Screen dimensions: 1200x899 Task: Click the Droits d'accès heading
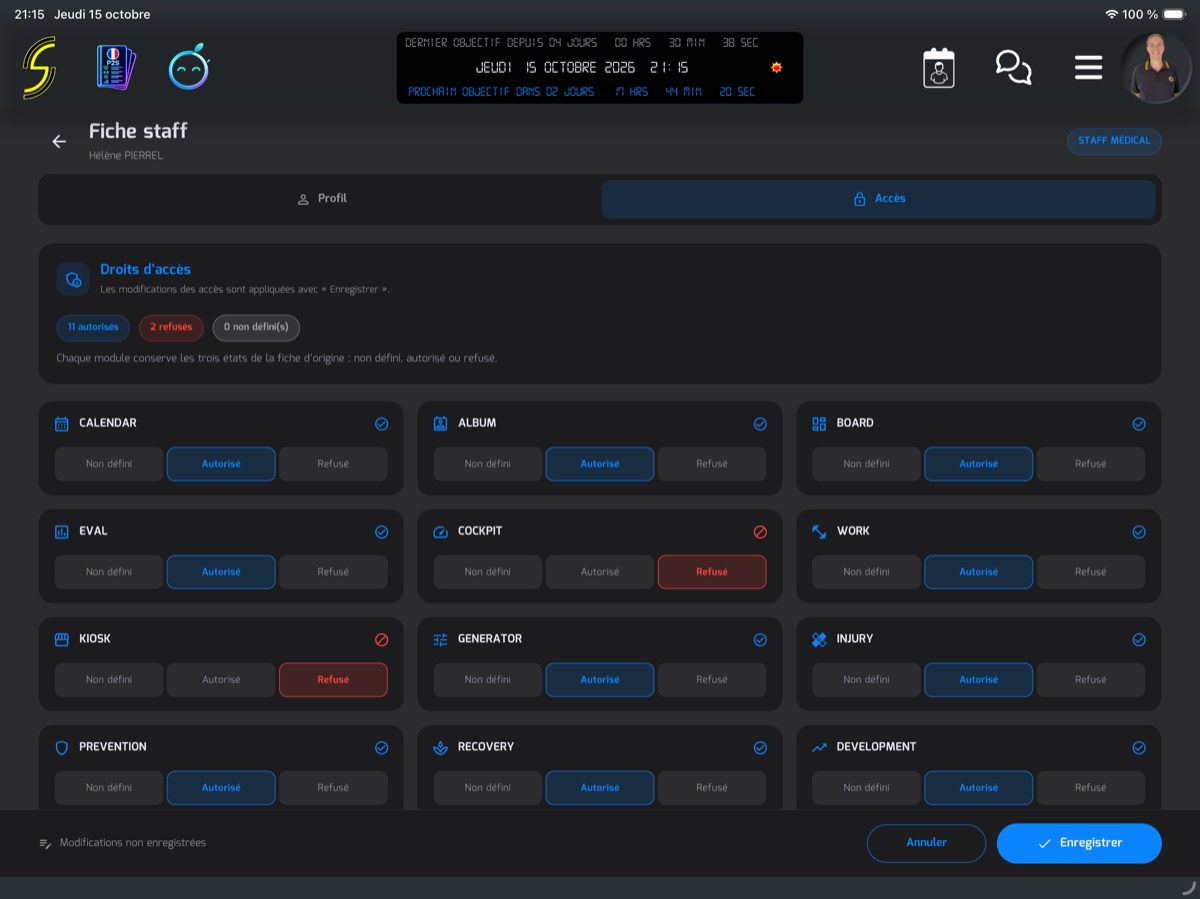point(145,269)
